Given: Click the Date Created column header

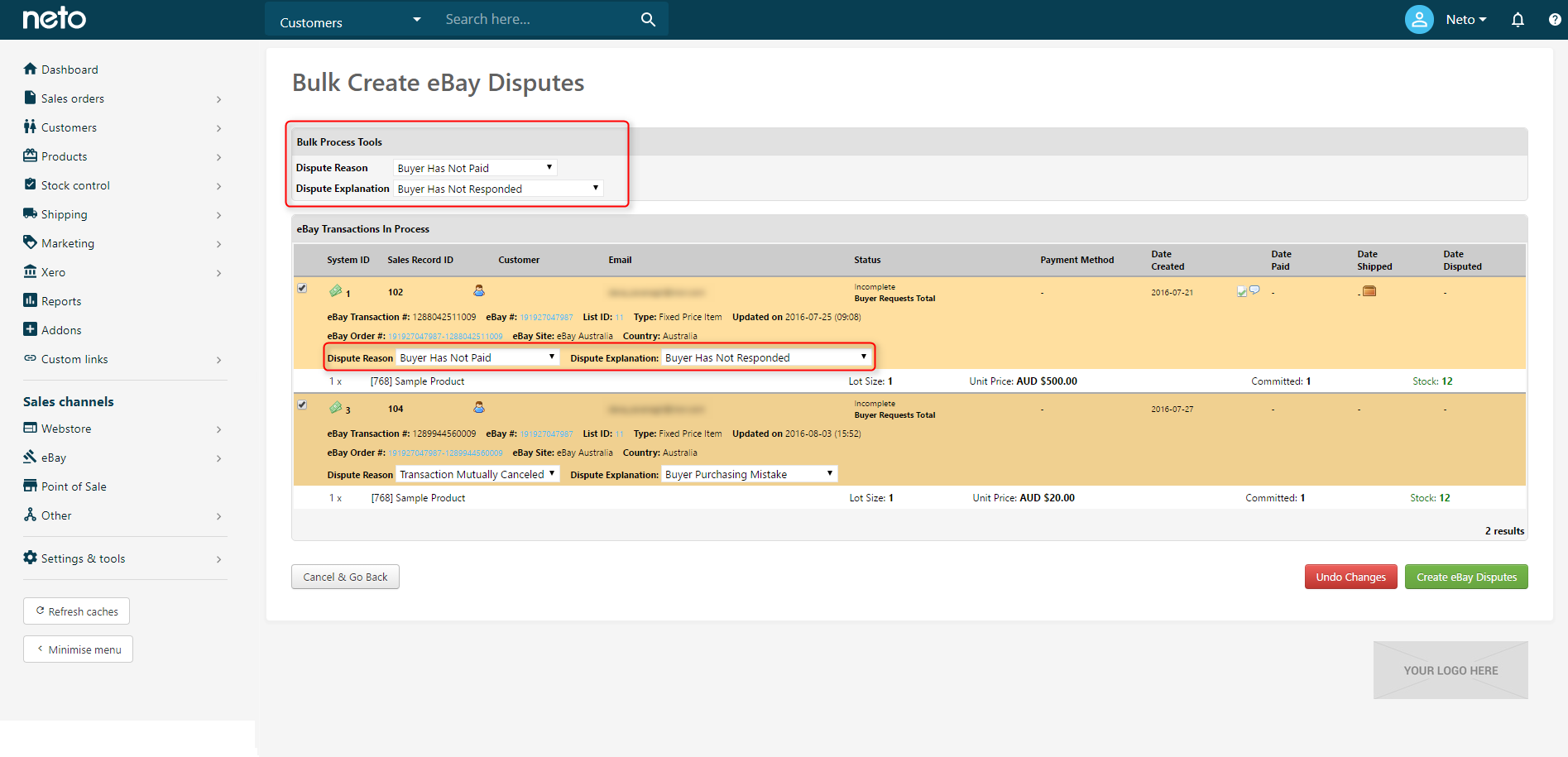Looking at the screenshot, I should [x=1168, y=260].
